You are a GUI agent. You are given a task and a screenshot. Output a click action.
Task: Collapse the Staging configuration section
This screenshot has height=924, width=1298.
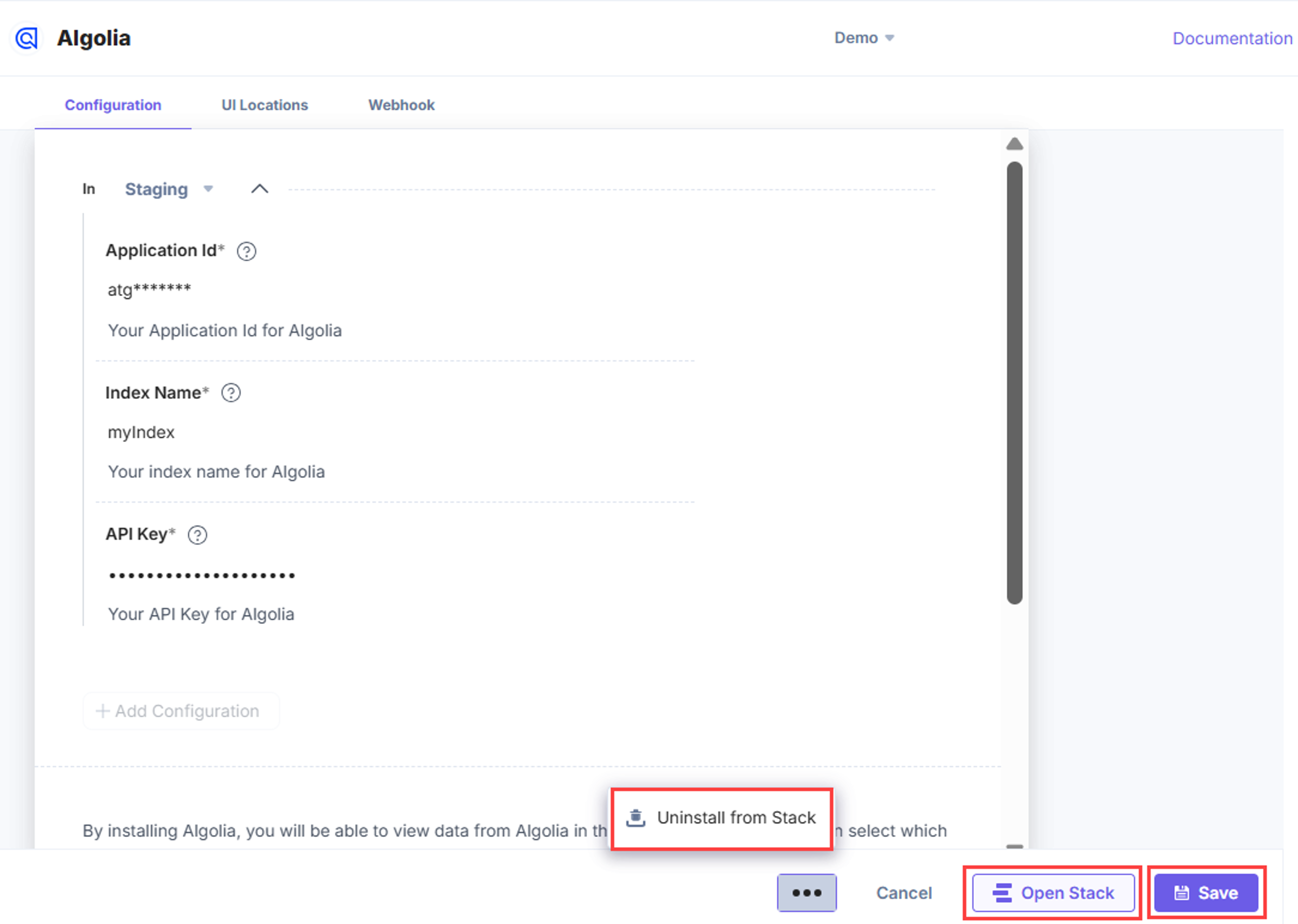[260, 189]
